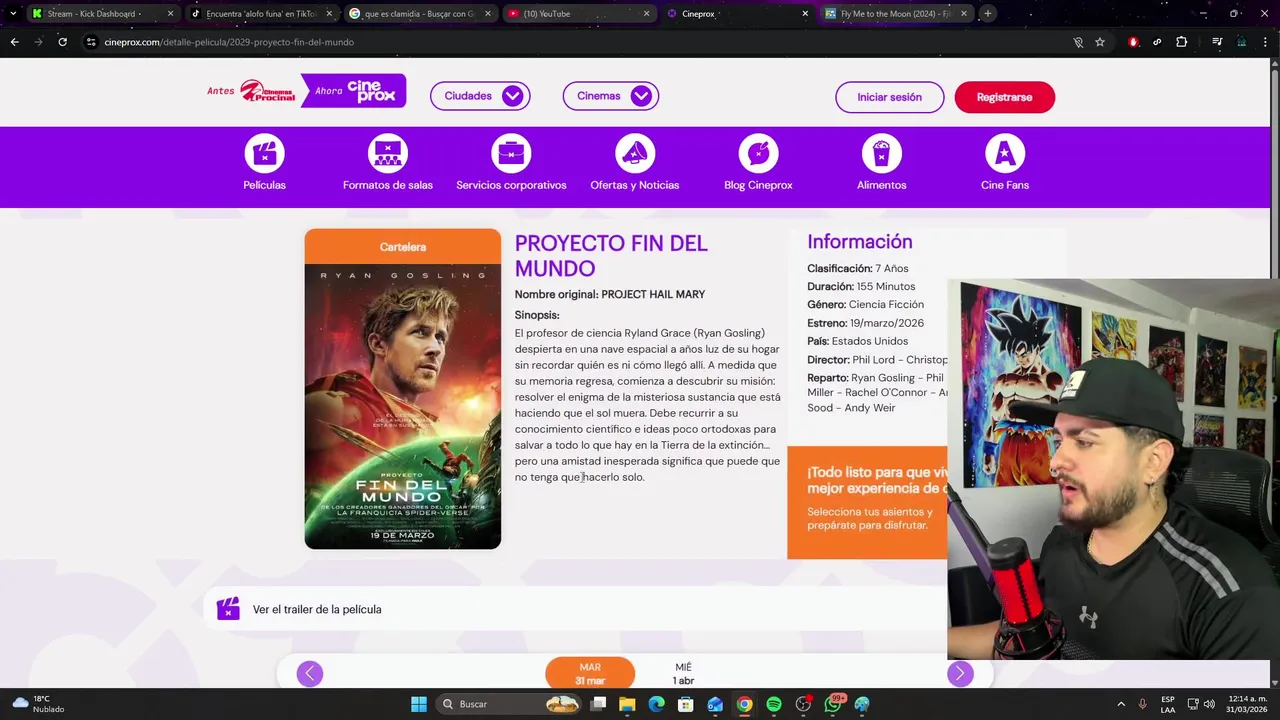The width and height of the screenshot is (1280, 720).
Task: Open WhatsApp from taskbar
Action: 833,704
